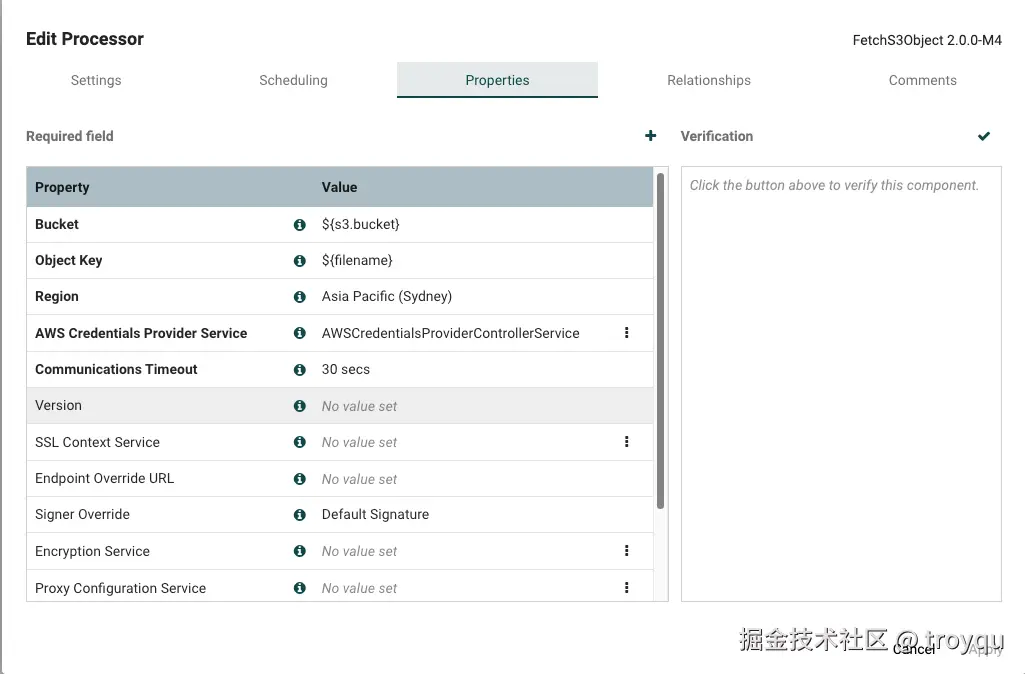This screenshot has width=1025, height=674.
Task: Go to the Relationships tab
Action: click(709, 80)
